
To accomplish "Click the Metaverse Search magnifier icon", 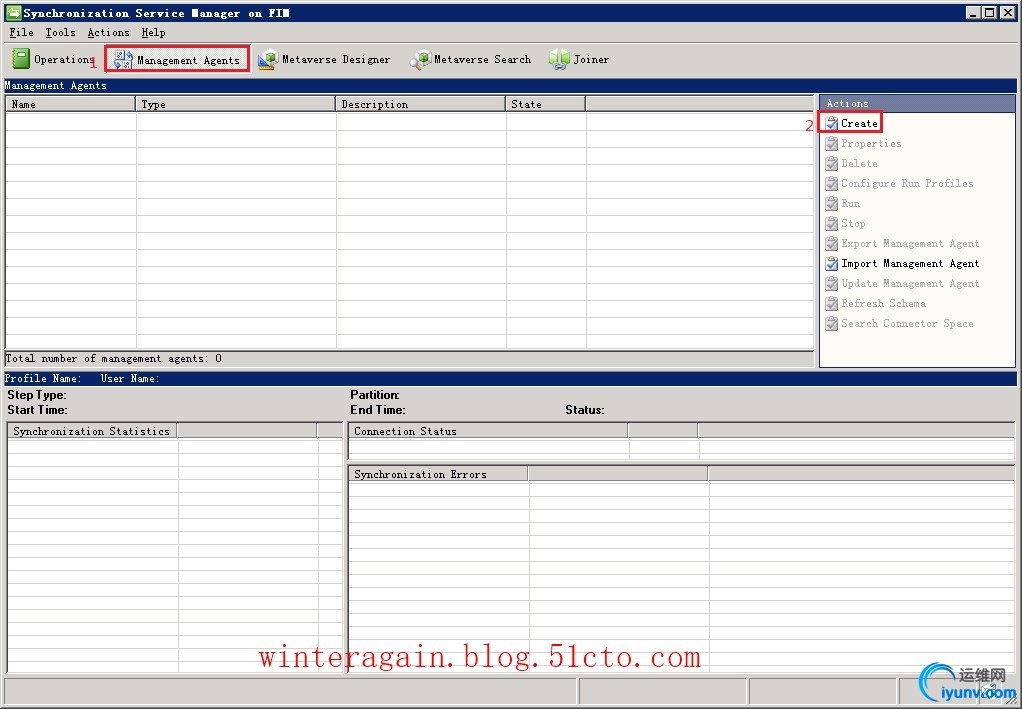I will click(x=420, y=59).
